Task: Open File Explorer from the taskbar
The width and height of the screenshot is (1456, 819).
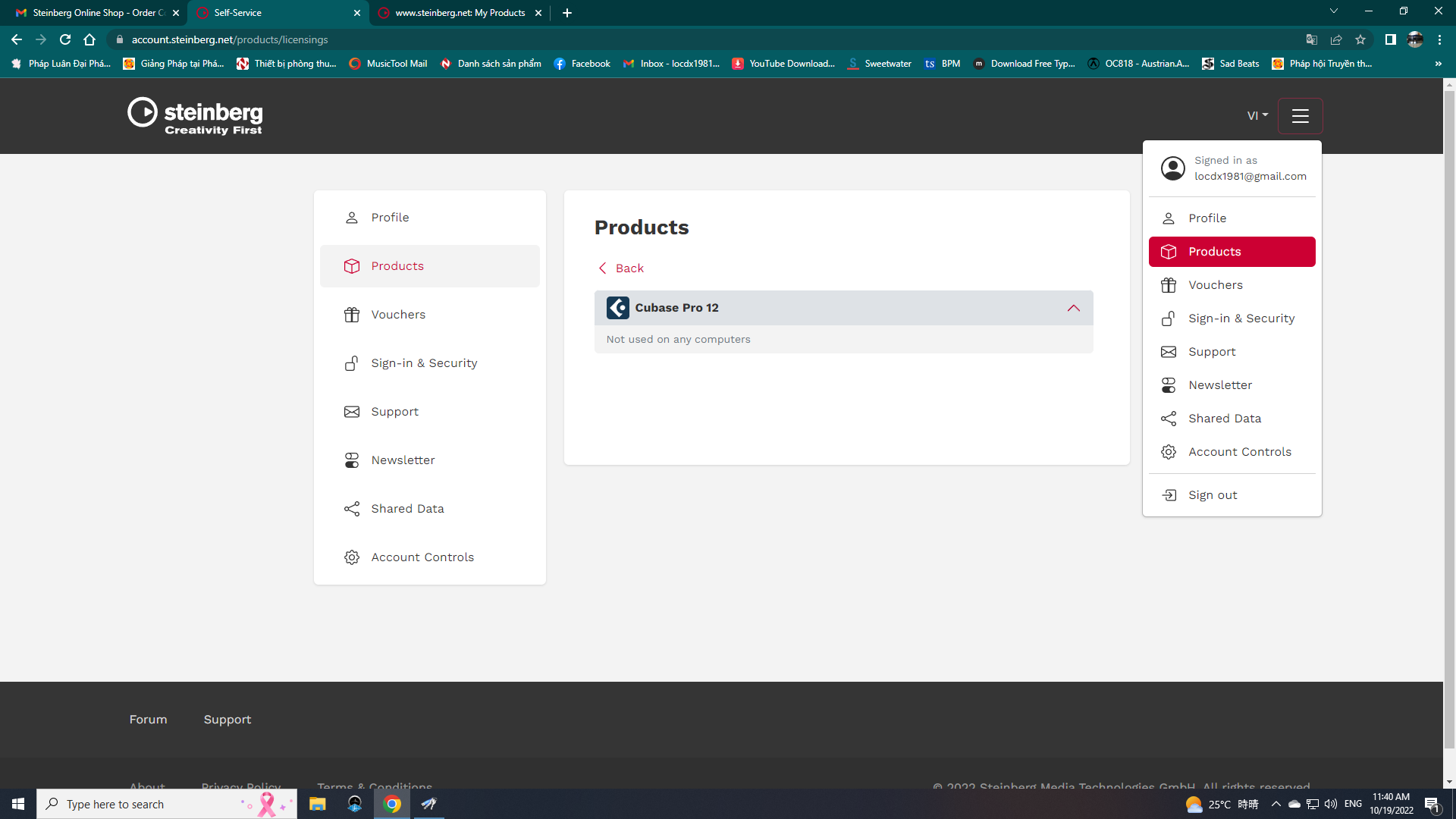Action: 317,804
